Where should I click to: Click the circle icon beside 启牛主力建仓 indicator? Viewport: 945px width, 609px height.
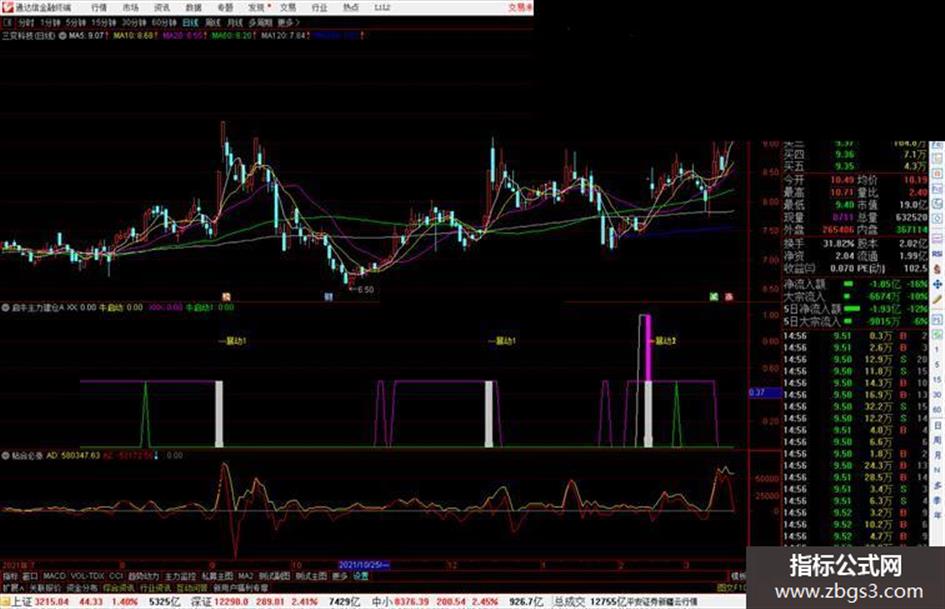coord(5,308)
